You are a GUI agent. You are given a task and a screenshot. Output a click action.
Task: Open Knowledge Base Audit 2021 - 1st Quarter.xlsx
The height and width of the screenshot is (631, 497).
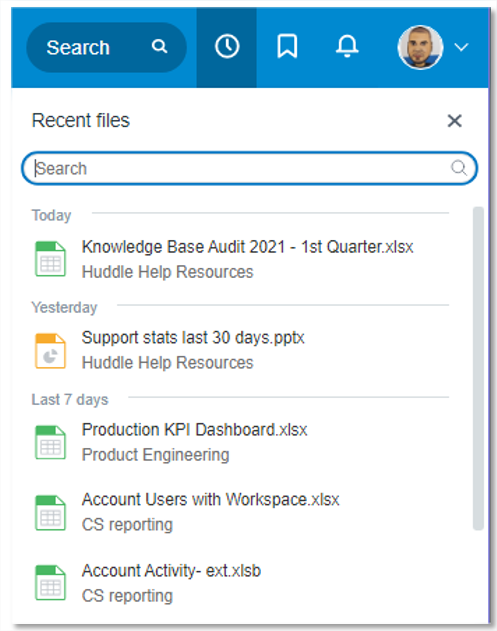247,247
